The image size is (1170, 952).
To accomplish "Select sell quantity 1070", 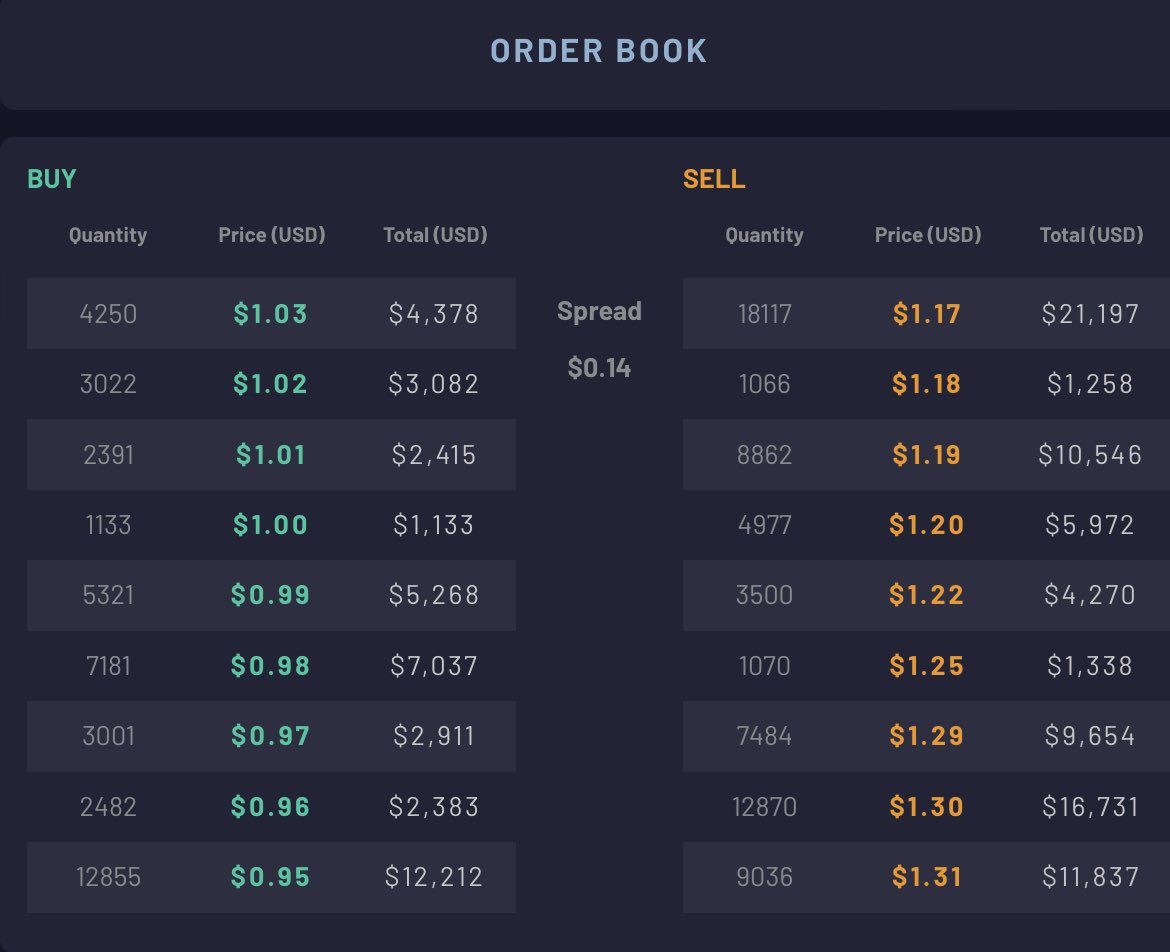I will pyautogui.click(x=765, y=666).
